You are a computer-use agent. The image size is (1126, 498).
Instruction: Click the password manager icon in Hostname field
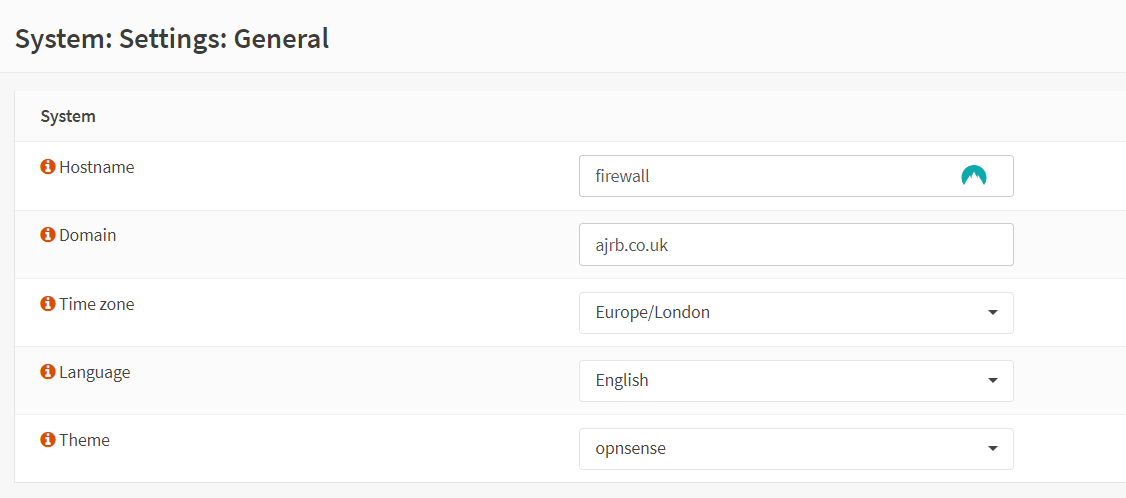point(974,176)
